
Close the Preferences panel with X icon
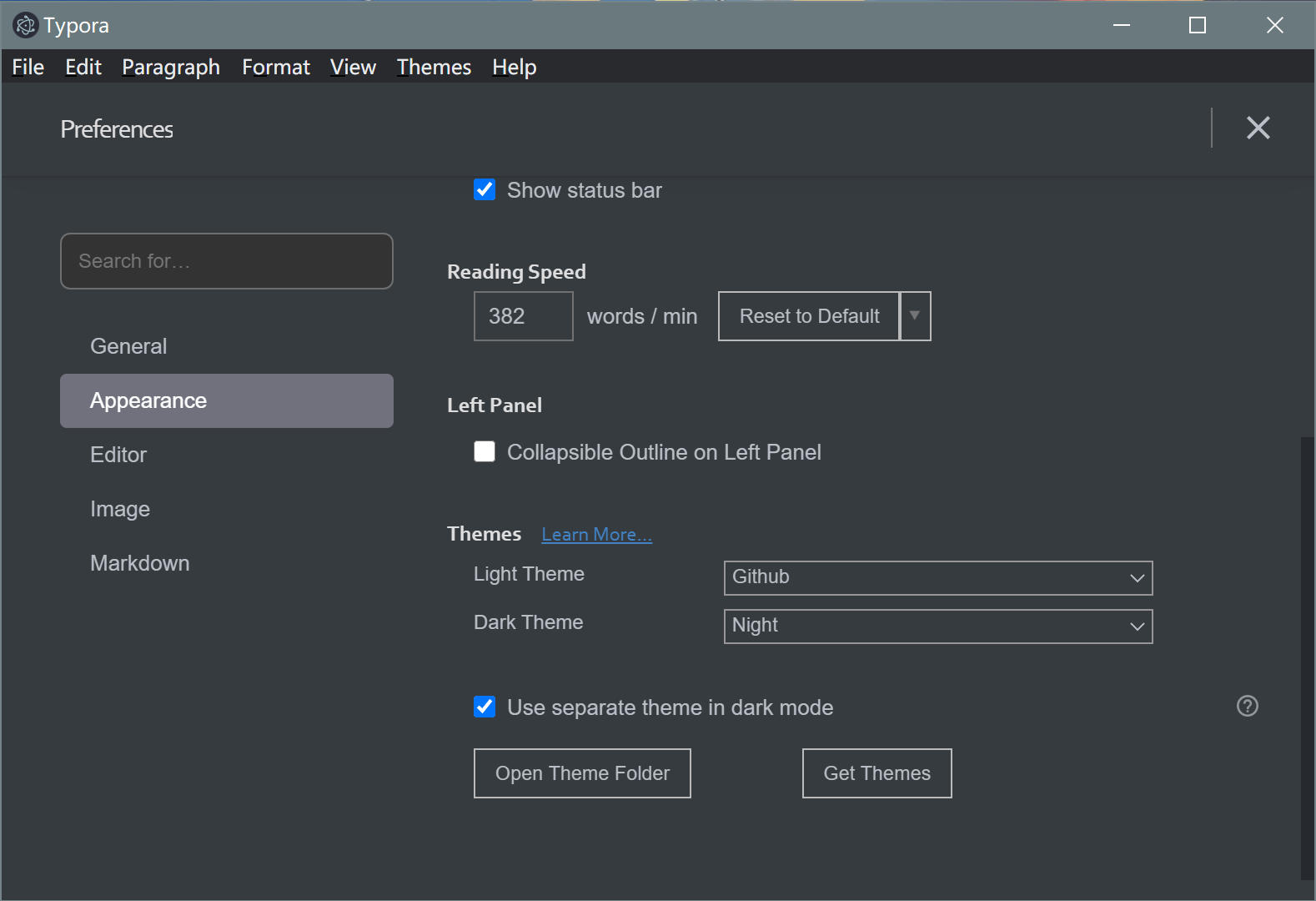[x=1258, y=128]
